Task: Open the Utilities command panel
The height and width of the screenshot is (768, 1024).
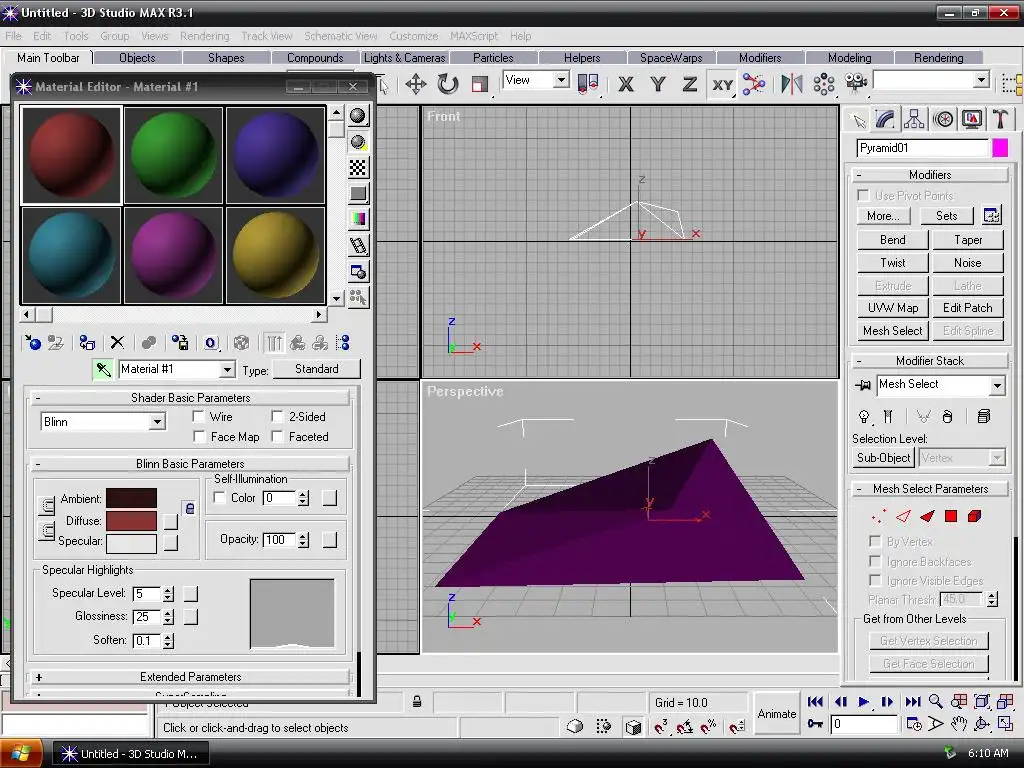Action: click(1000, 120)
